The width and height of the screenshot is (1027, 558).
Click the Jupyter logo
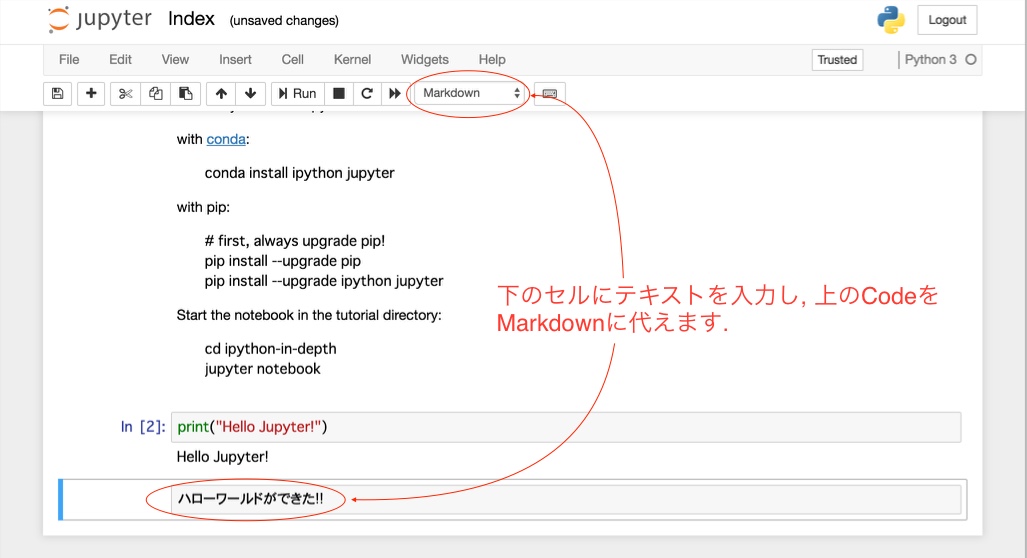[100, 19]
